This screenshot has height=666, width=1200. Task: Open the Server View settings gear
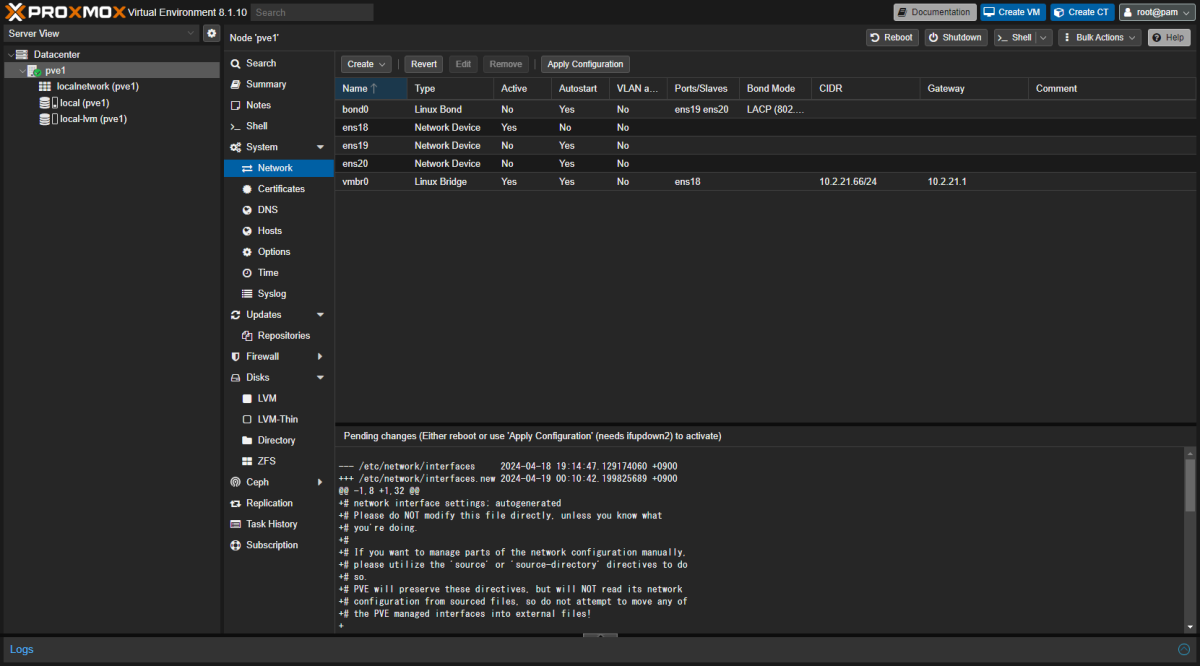click(211, 33)
